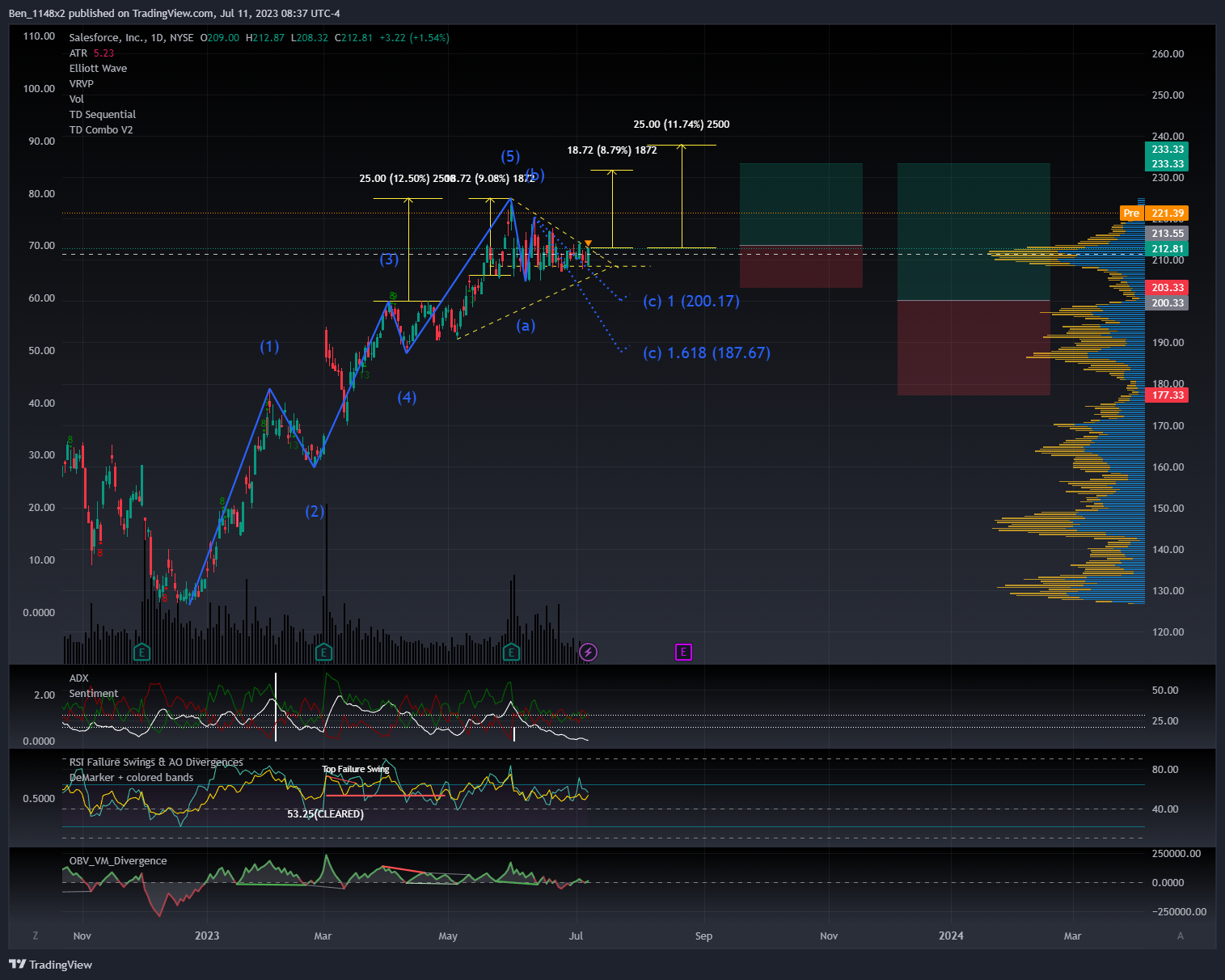This screenshot has width=1225, height=980.
Task: Click the Elliott wave (3) label
Action: click(389, 259)
